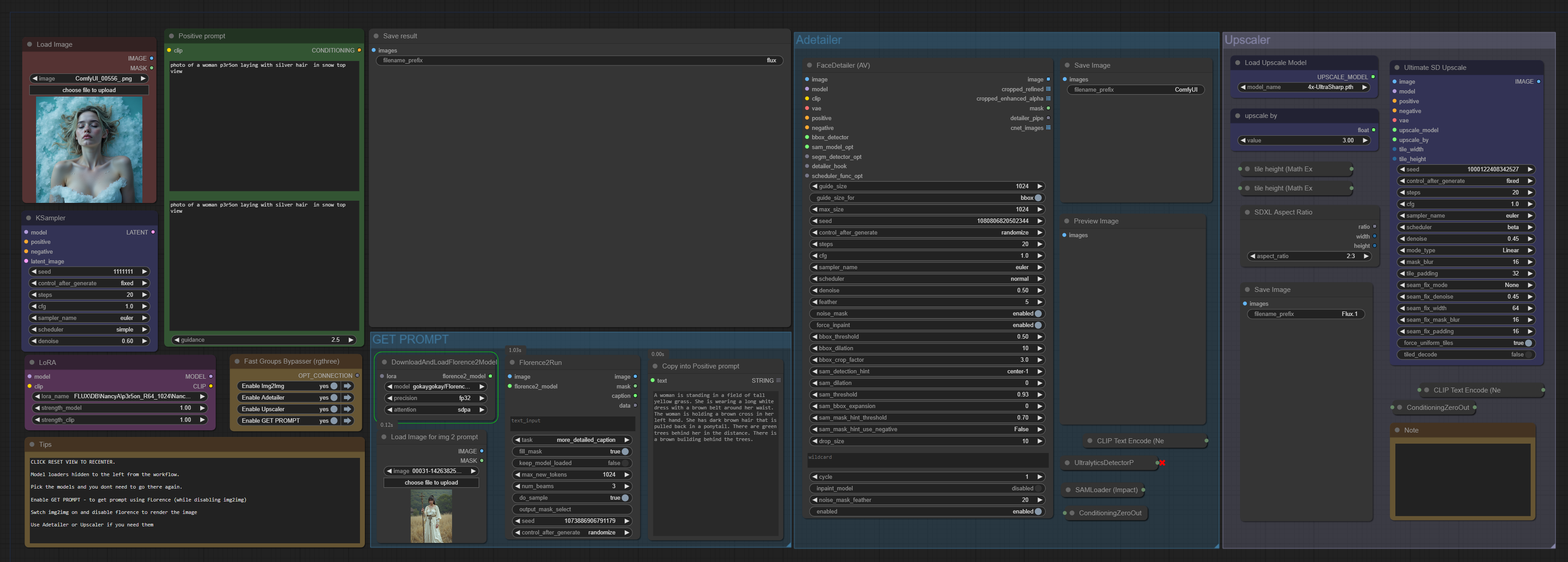Click the collapse dot on SAMLoader (Impact)
The image size is (1568, 562).
pos(1067,489)
